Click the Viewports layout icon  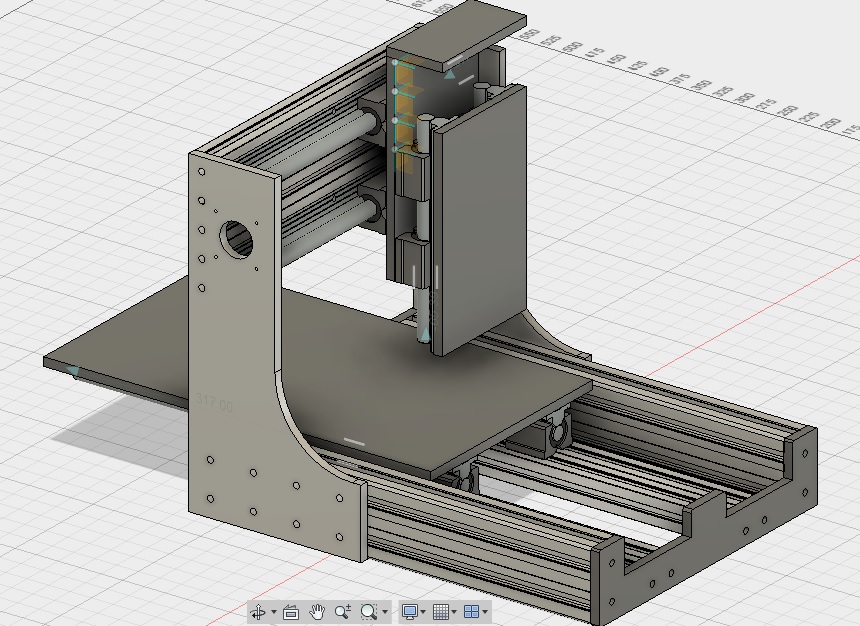coord(472,611)
